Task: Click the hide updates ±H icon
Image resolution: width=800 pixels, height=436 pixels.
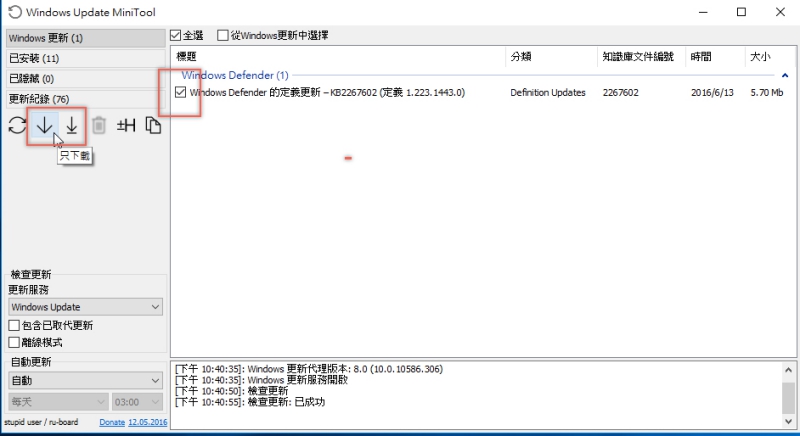Action: pyautogui.click(x=126, y=125)
